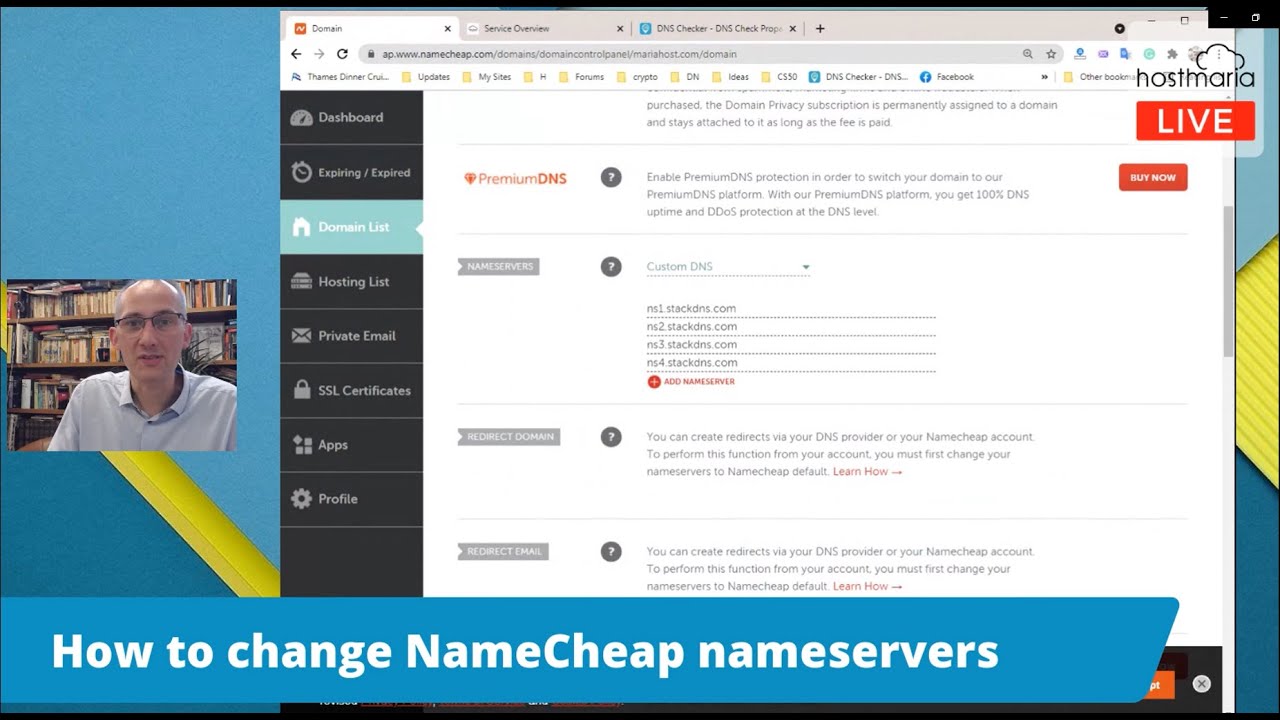Click the ns2.stackdns.com nameserver field
Viewport: 1280px width, 720px height.
[x=790, y=327]
